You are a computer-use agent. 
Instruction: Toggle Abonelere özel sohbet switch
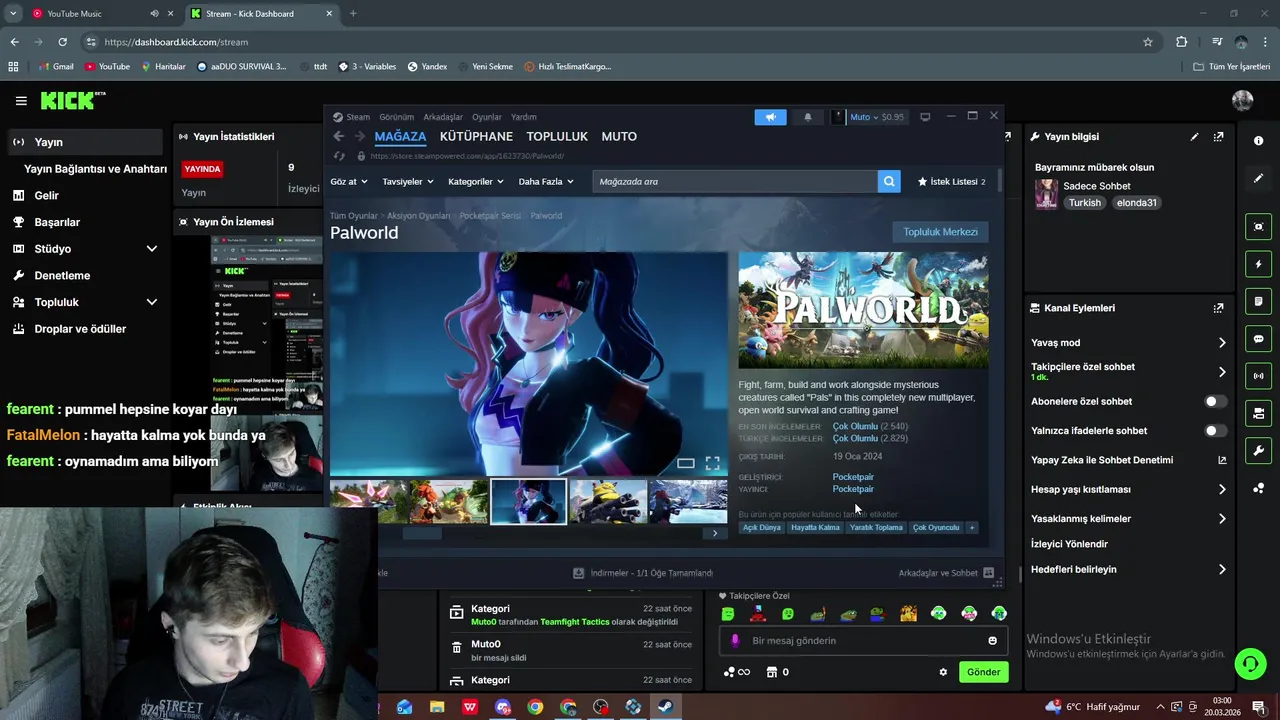tap(1215, 401)
